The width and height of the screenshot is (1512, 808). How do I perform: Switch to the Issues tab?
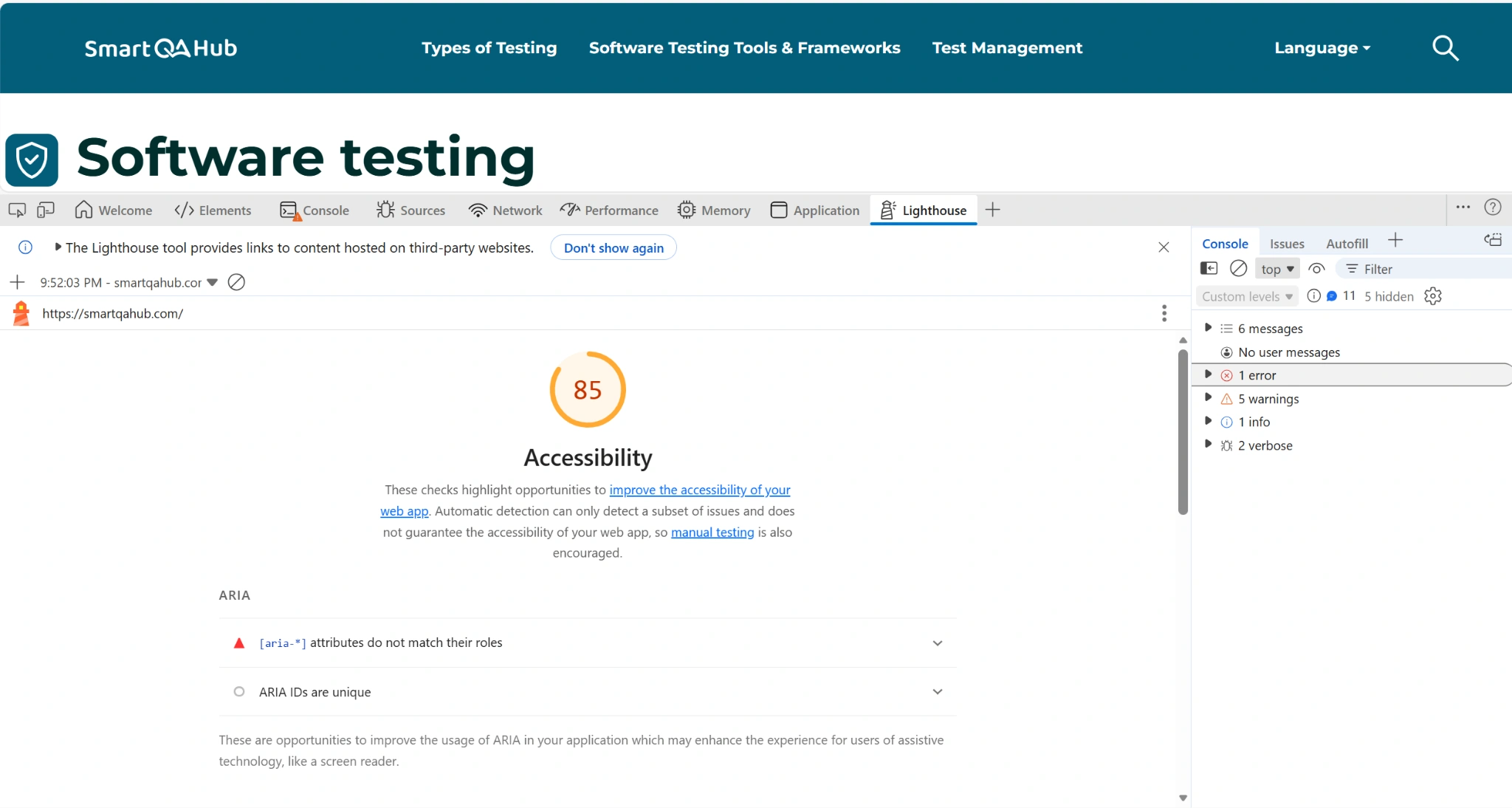pyautogui.click(x=1286, y=243)
